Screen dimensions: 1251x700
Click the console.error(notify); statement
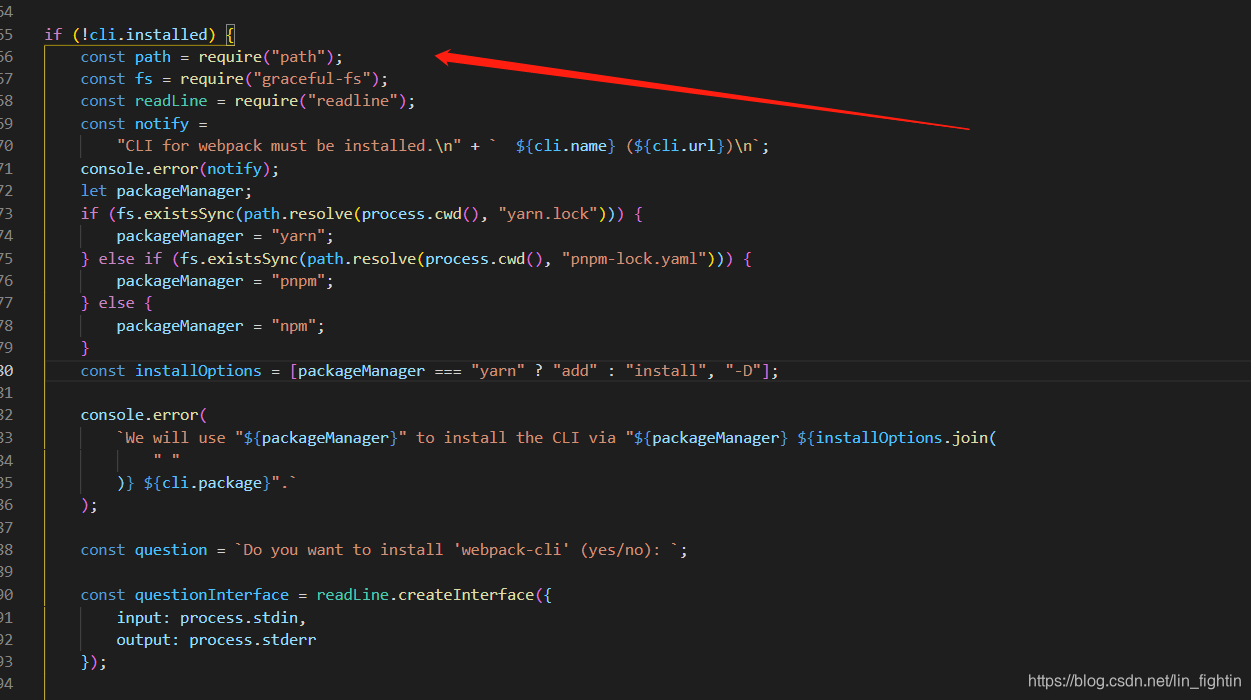click(x=180, y=169)
